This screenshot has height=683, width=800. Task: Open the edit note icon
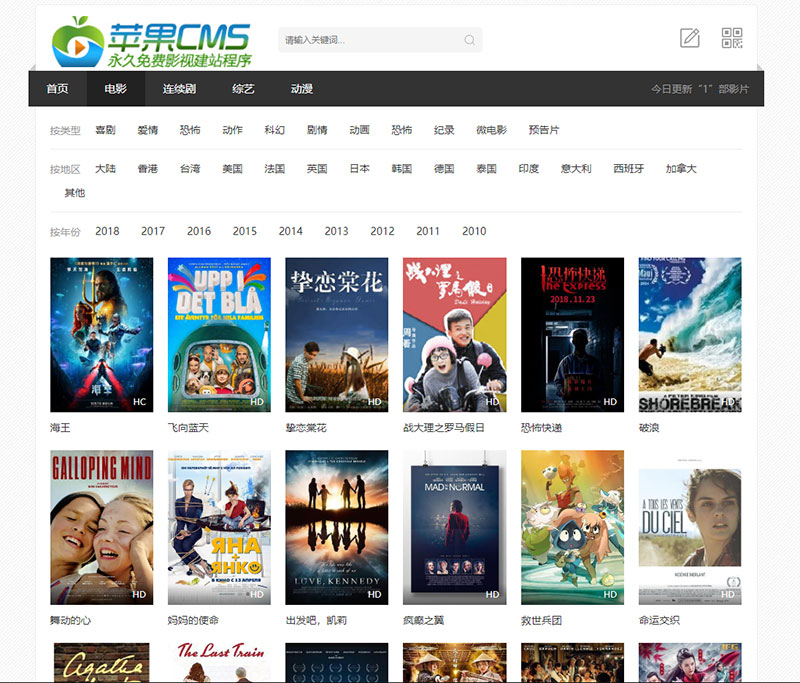(689, 38)
